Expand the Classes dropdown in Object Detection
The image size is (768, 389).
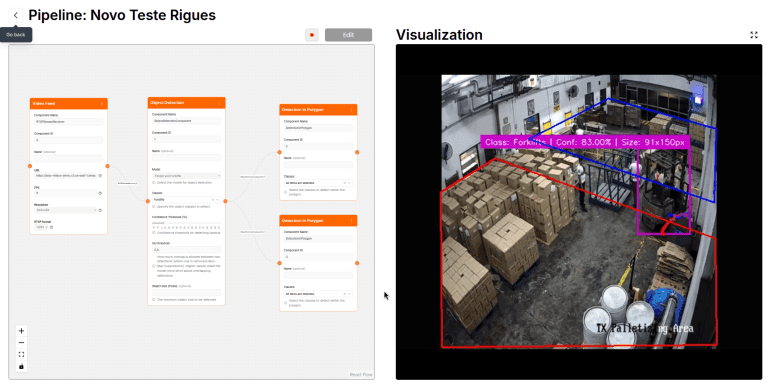tap(217, 200)
